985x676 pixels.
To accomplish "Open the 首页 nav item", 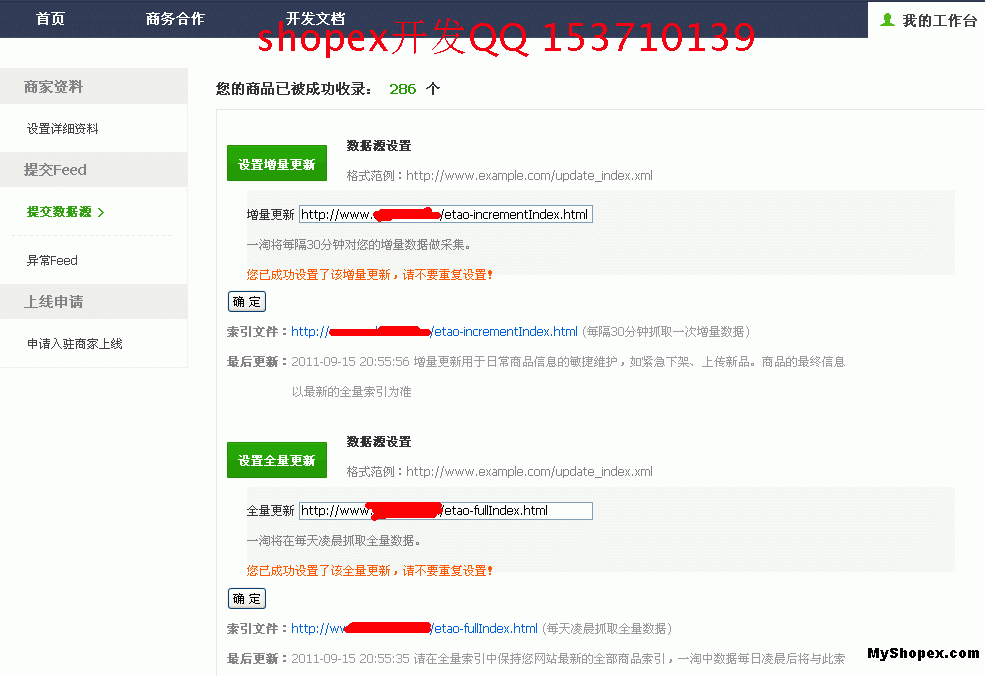I will (x=50, y=19).
